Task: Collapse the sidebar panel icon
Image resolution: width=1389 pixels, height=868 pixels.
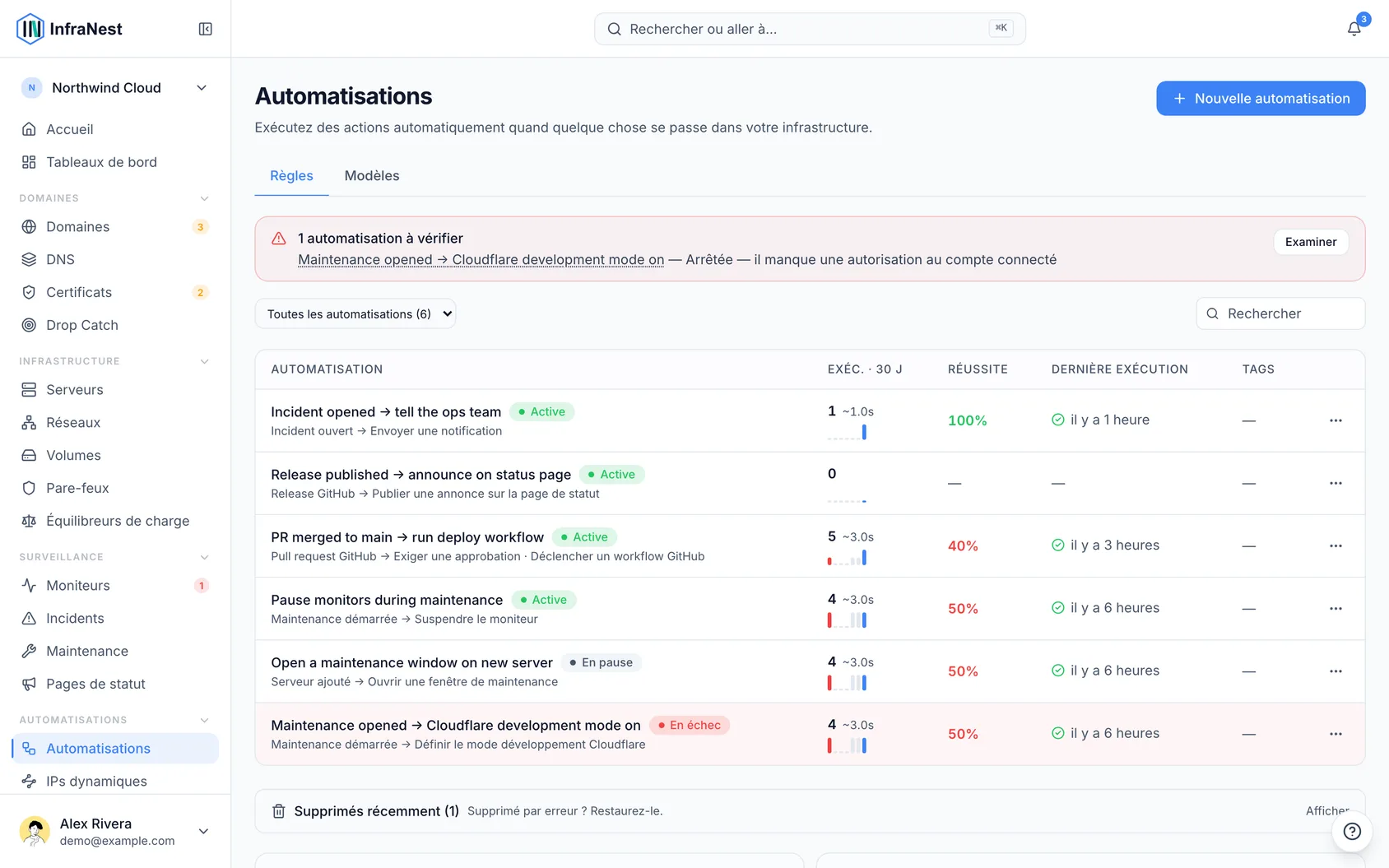Action: pyautogui.click(x=206, y=29)
